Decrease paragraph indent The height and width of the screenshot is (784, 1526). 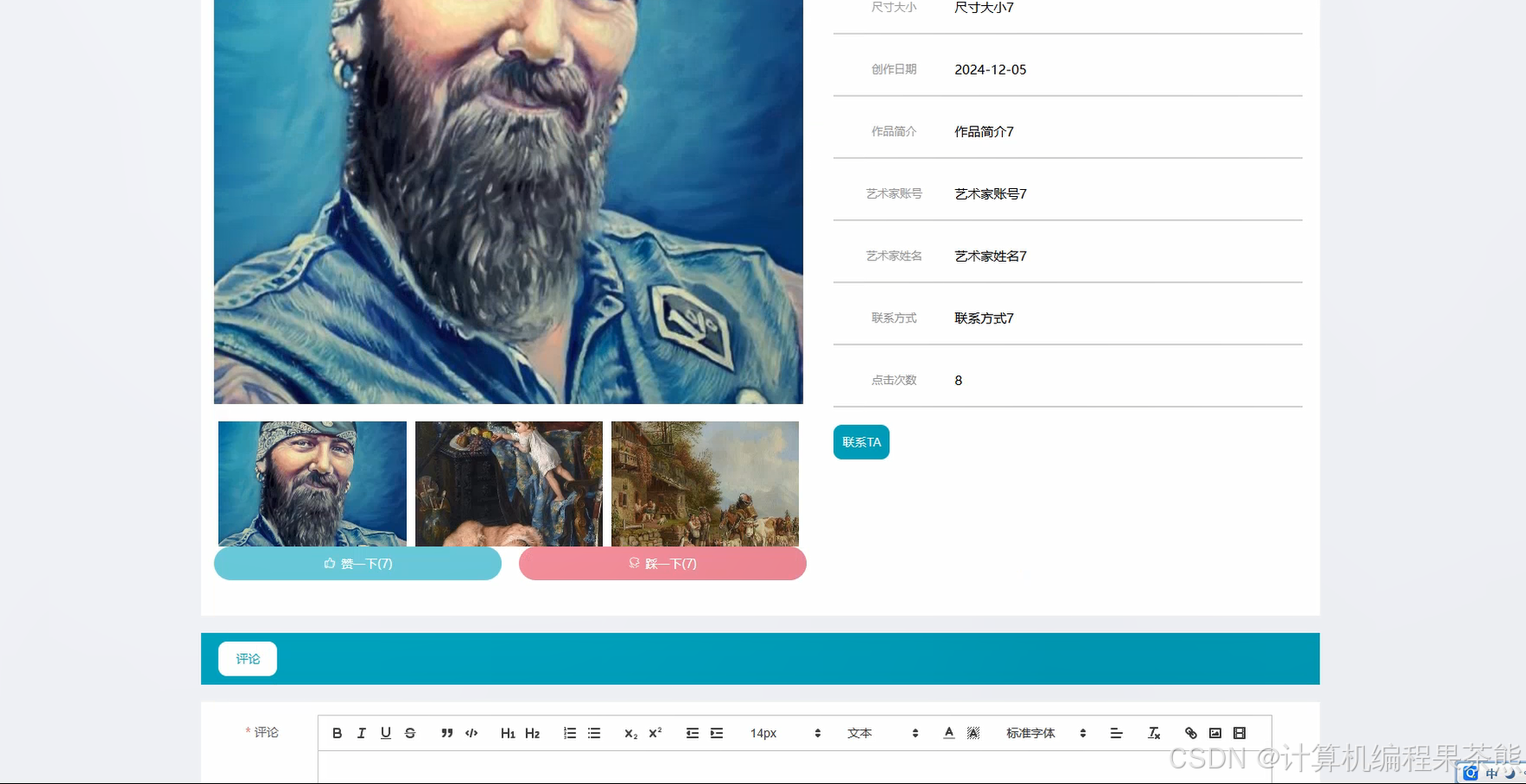[x=692, y=733]
